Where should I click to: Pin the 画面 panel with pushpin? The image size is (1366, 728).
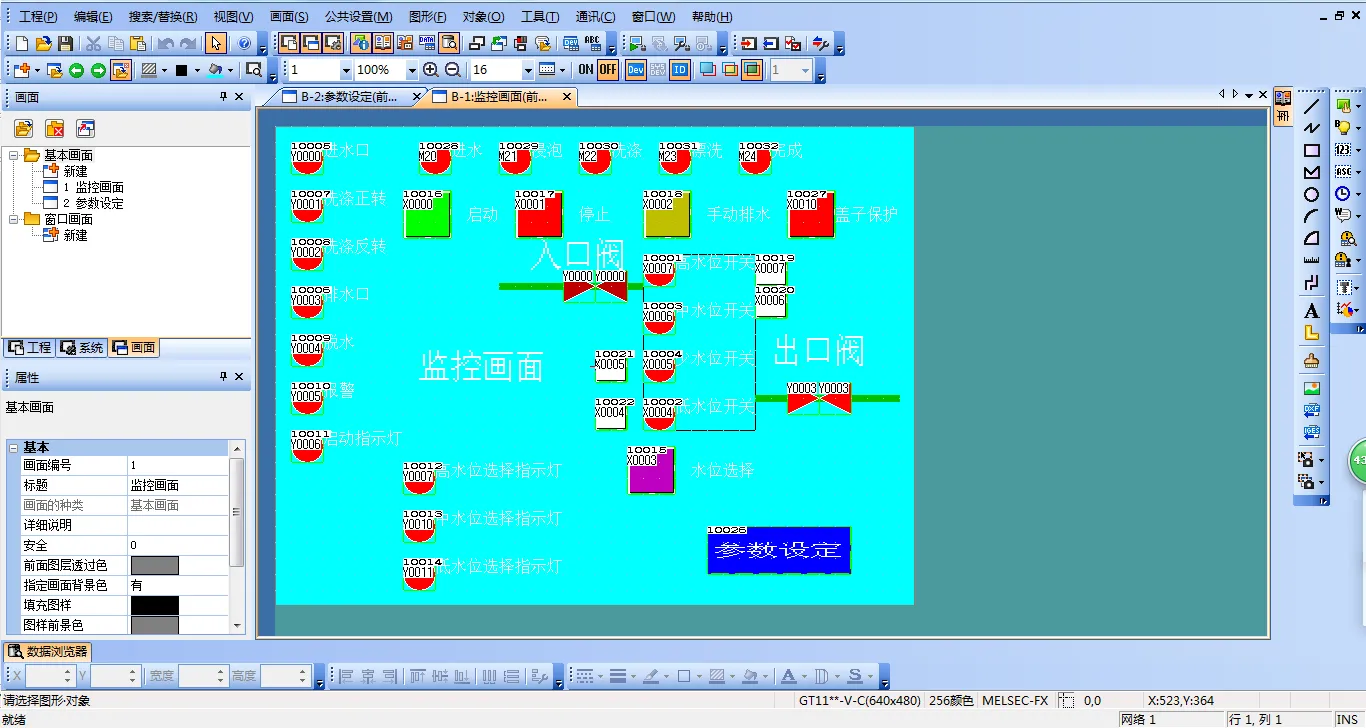[x=223, y=97]
